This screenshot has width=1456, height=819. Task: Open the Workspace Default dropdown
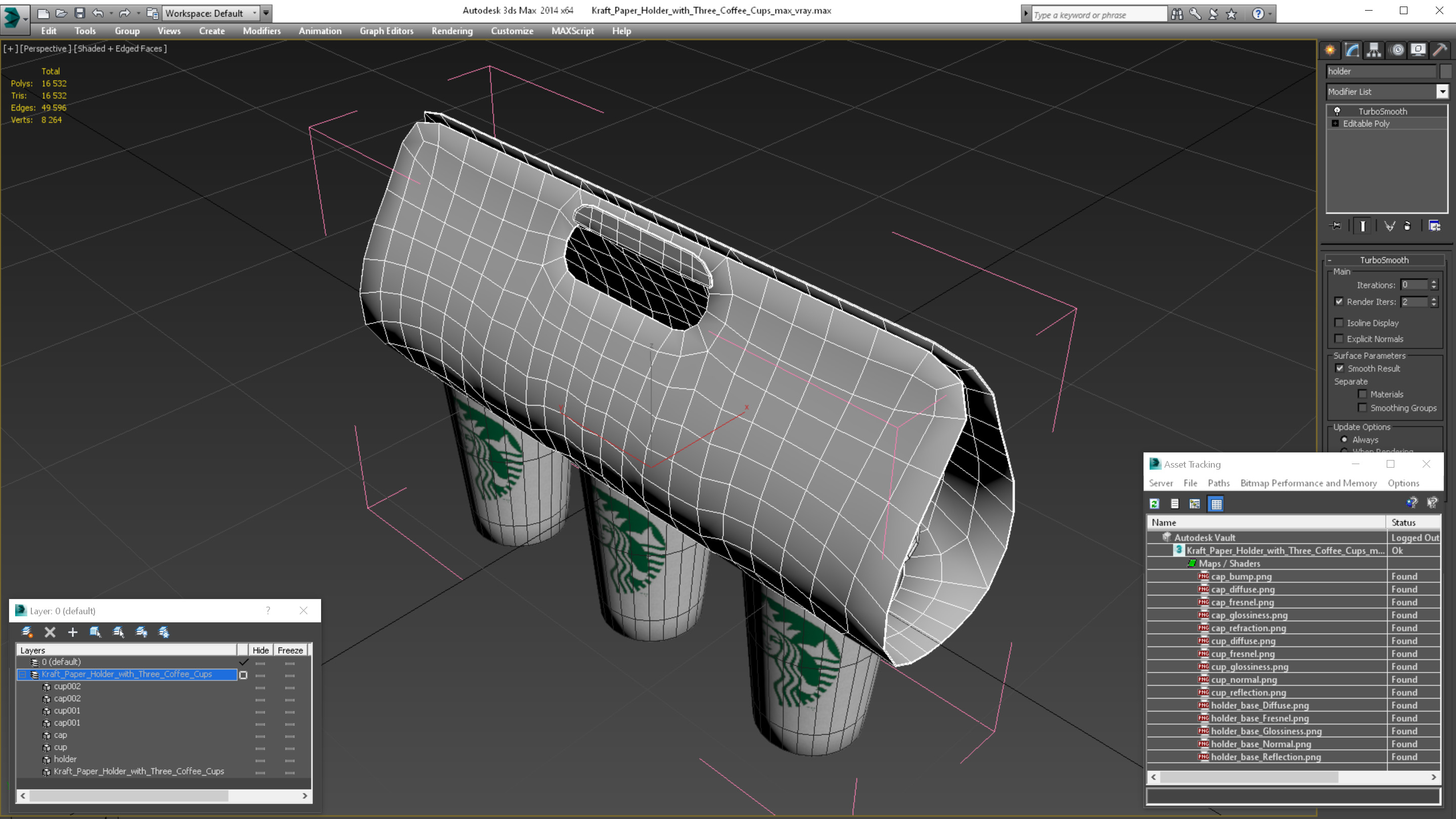[x=211, y=13]
